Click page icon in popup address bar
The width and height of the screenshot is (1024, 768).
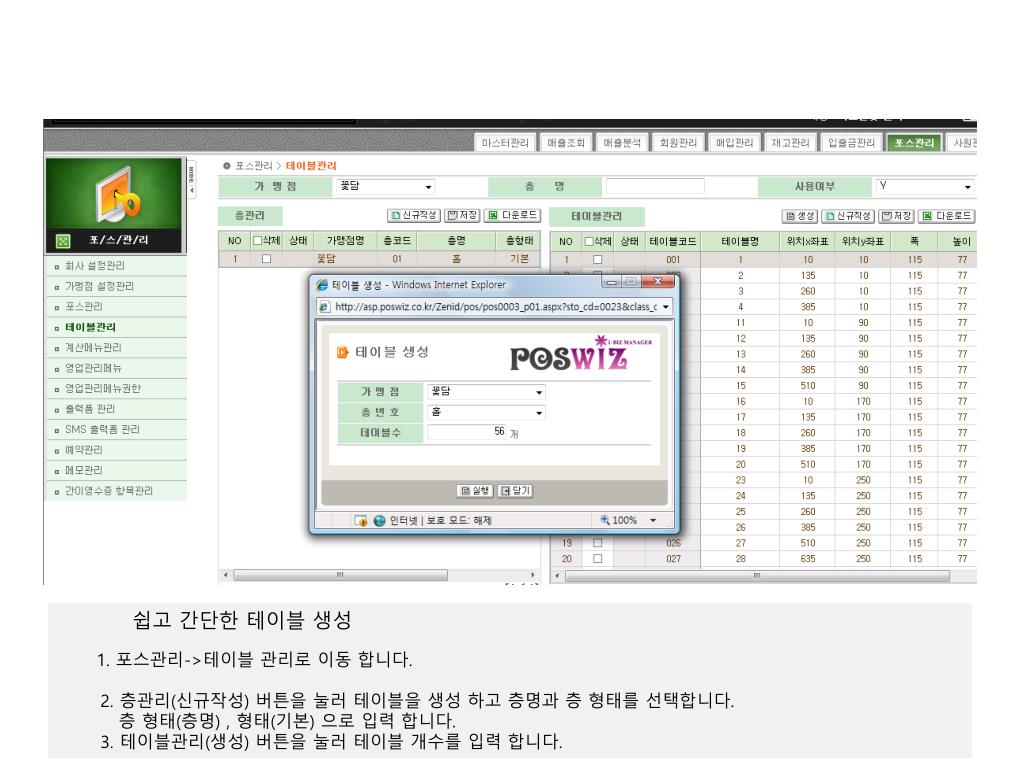point(325,307)
